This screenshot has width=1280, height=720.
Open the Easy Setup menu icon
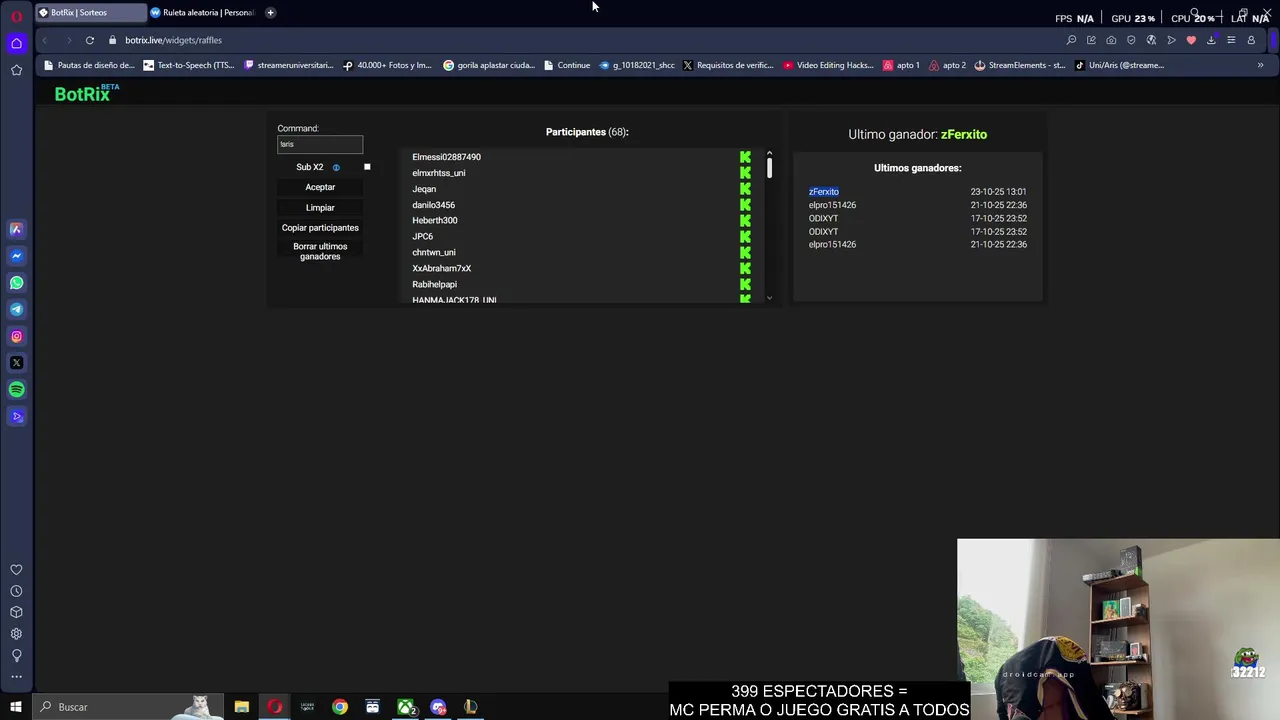pyautogui.click(x=1231, y=40)
